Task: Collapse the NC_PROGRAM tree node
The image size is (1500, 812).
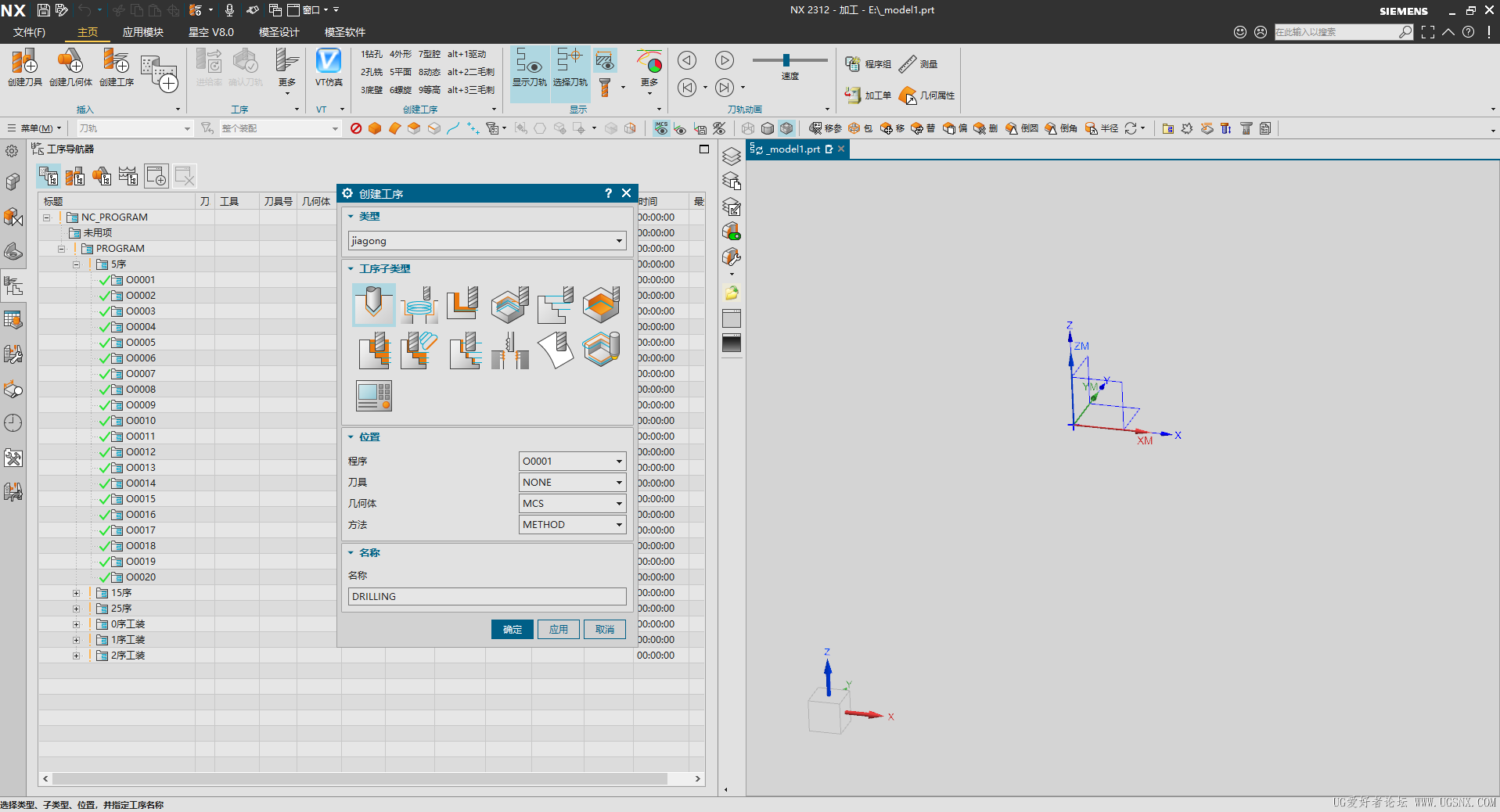Action: pos(47,217)
